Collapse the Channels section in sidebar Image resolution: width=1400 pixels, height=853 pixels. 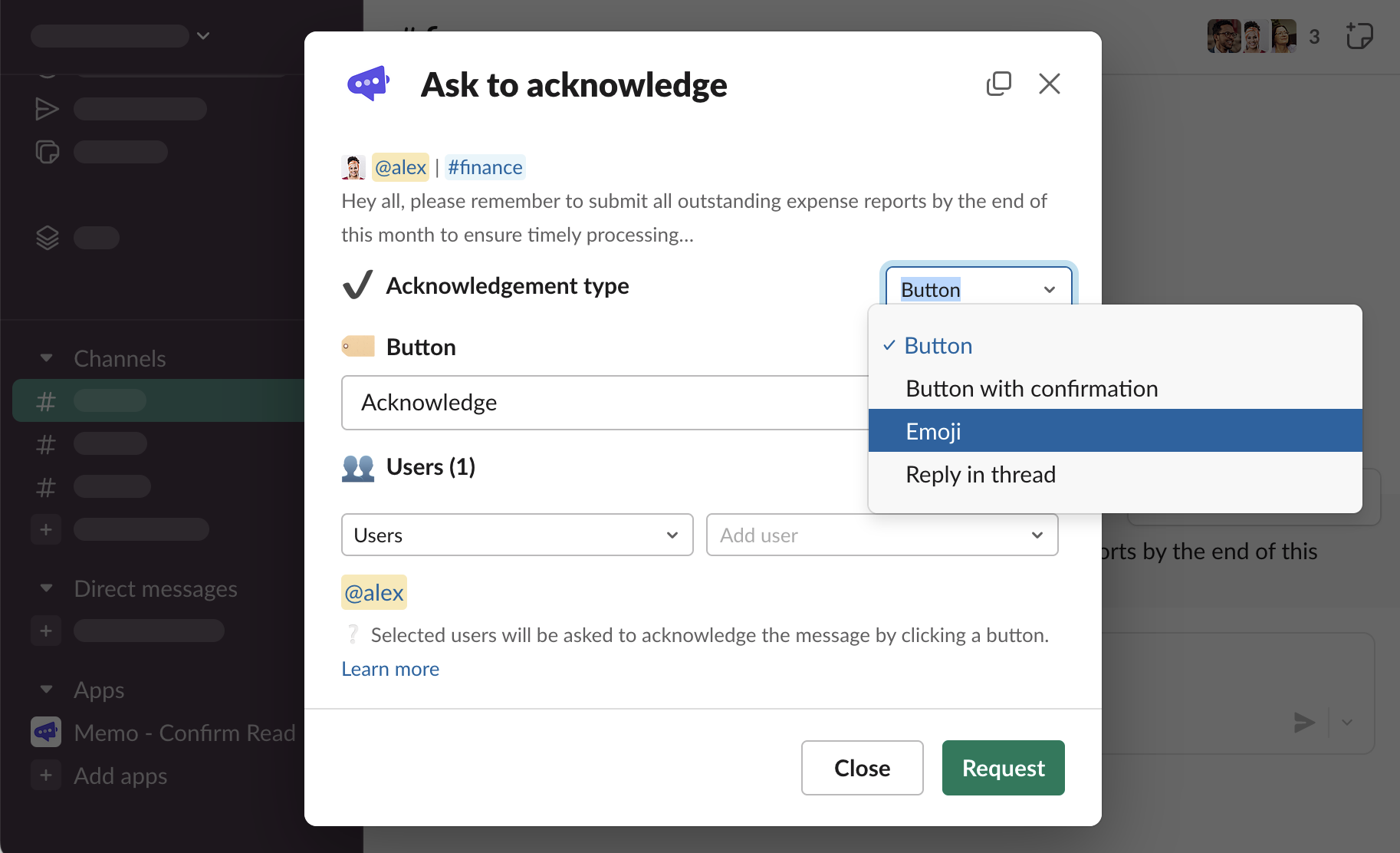tap(47, 358)
